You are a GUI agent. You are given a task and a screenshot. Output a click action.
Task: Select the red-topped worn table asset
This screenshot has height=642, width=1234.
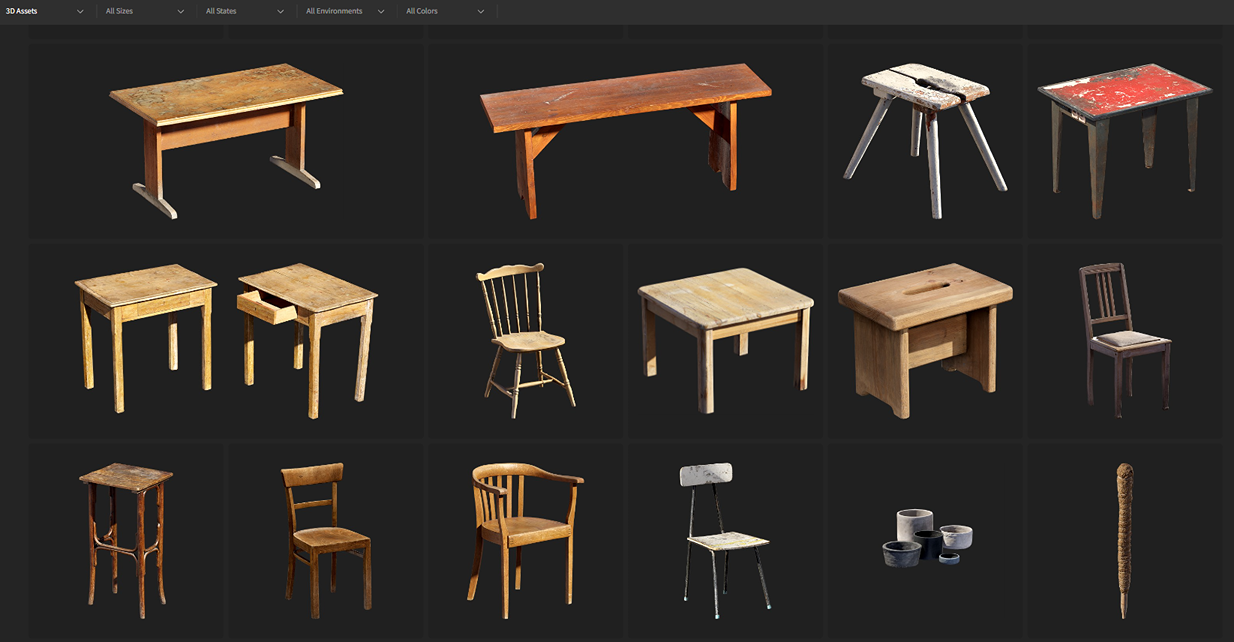tap(1124, 138)
